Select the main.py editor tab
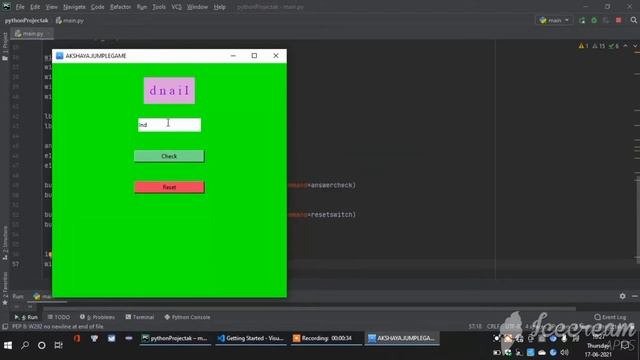Screen dimensions: 640x360 (x=32, y=33)
